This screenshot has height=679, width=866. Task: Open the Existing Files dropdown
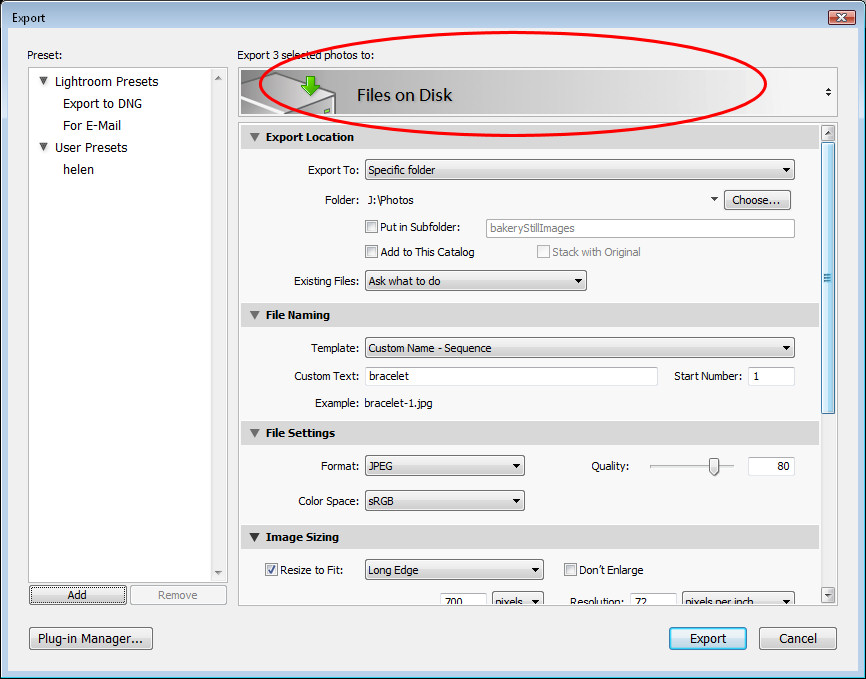(476, 281)
